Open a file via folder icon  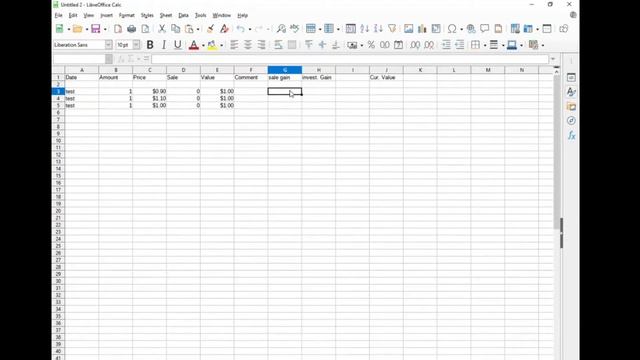(78, 29)
